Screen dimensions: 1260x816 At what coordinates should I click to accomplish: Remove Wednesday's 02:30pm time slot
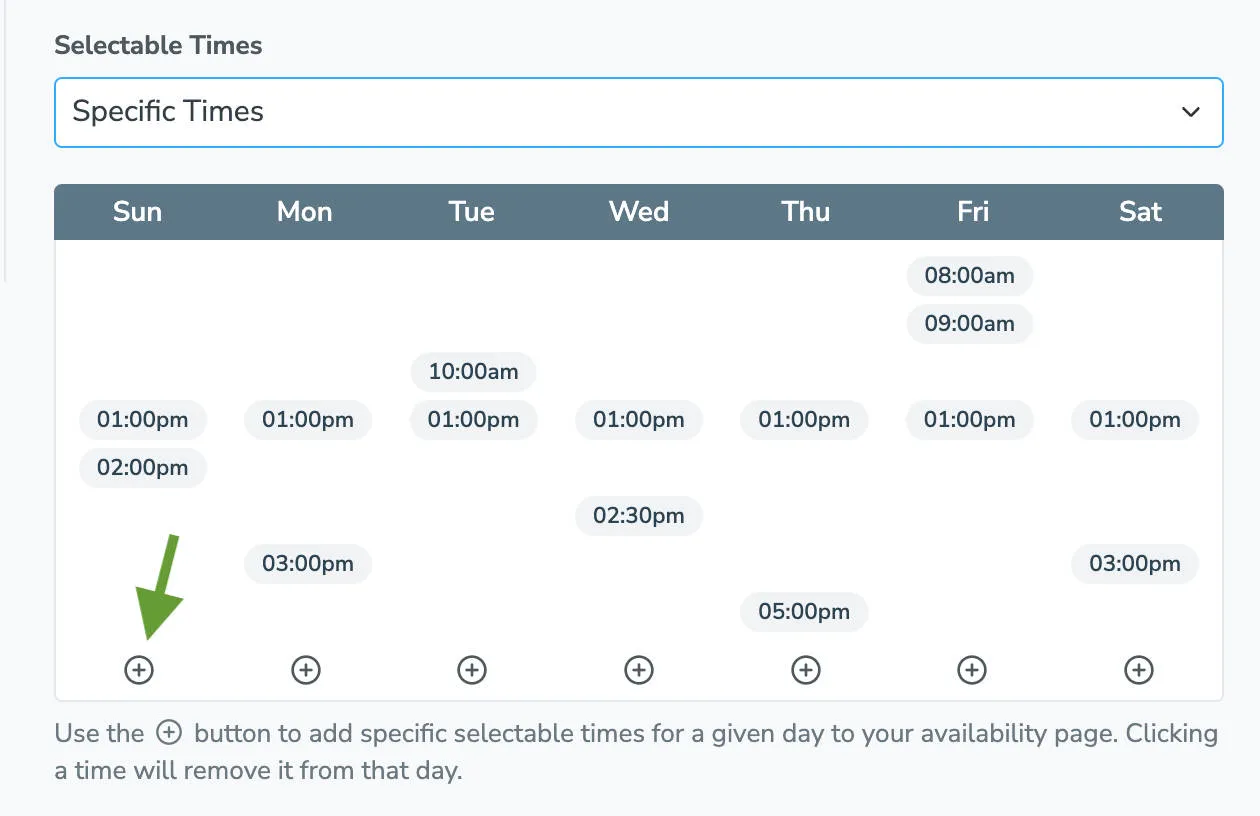click(x=638, y=516)
